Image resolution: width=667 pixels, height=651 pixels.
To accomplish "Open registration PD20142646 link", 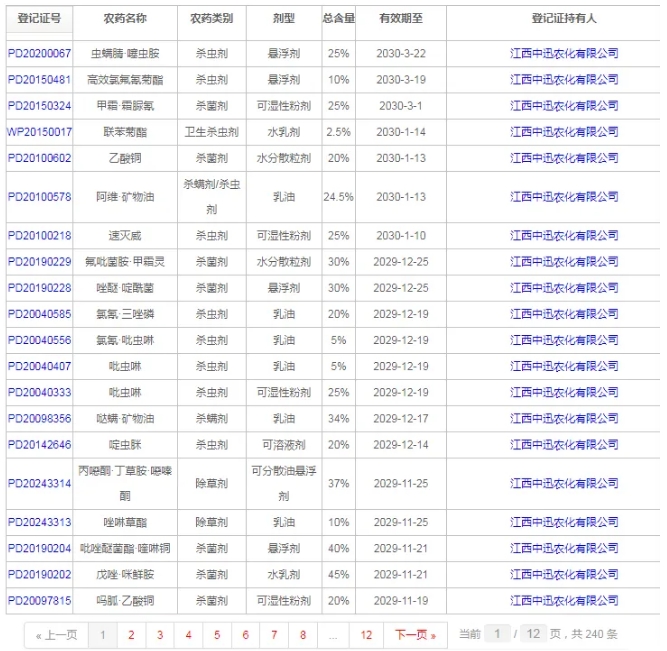I will tap(40, 445).
